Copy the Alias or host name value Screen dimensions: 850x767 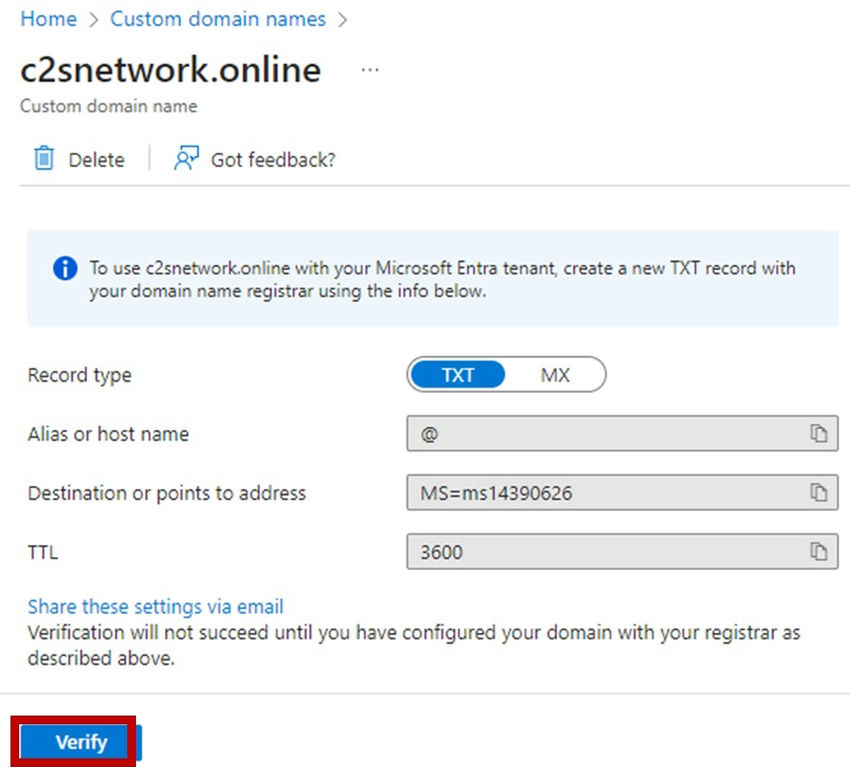[x=819, y=434]
